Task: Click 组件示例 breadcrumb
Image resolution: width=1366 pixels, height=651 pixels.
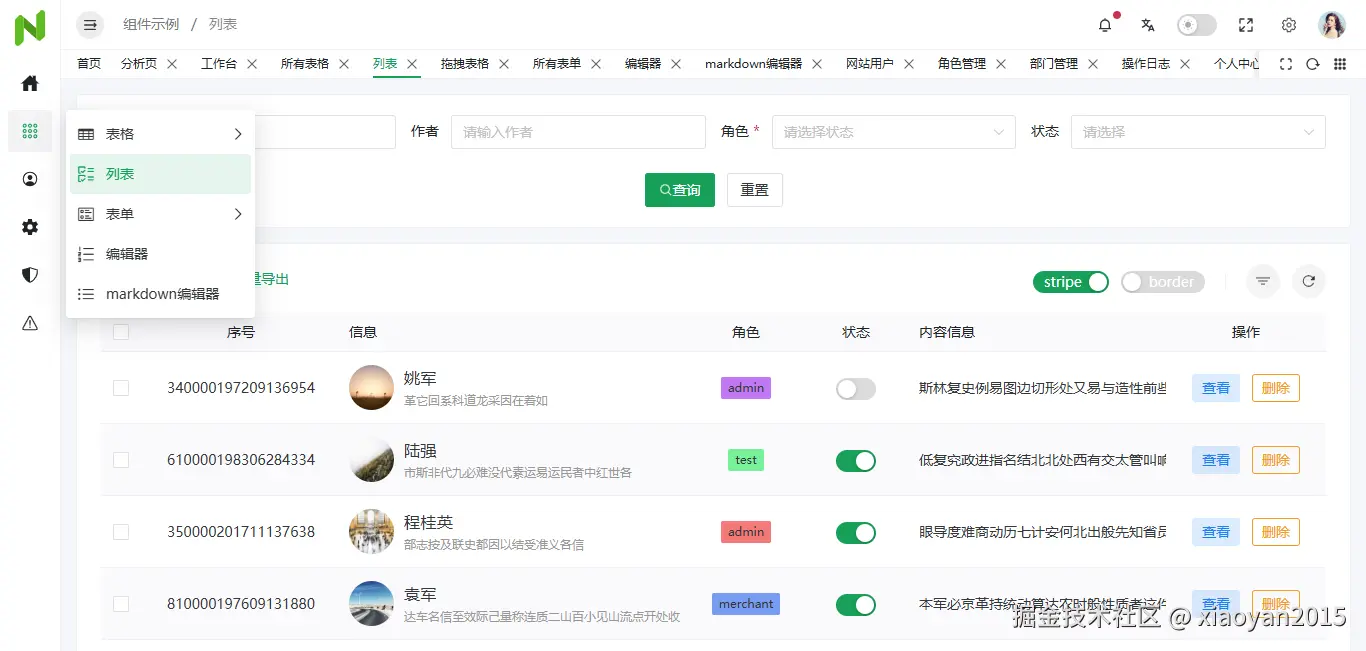Action: pos(151,24)
